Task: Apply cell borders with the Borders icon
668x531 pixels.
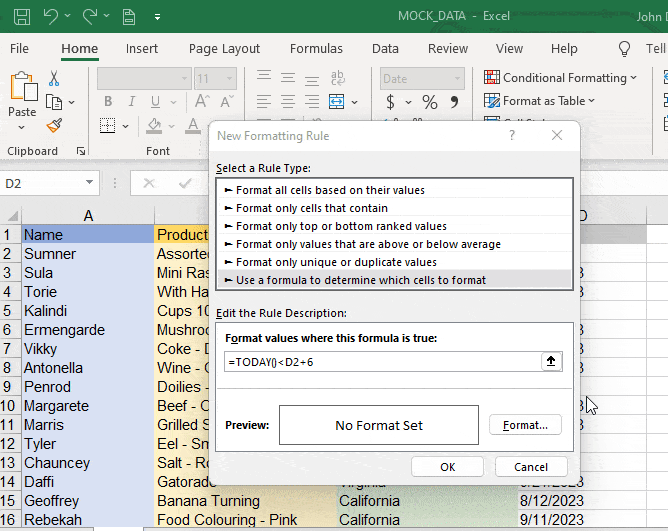Action: [107, 126]
